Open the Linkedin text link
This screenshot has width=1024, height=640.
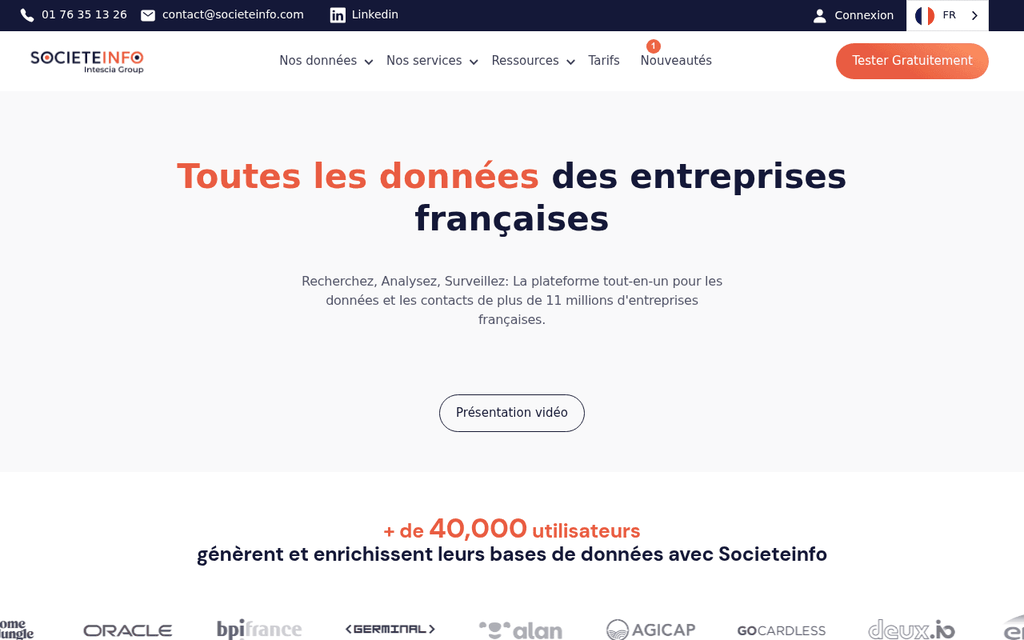[375, 14]
